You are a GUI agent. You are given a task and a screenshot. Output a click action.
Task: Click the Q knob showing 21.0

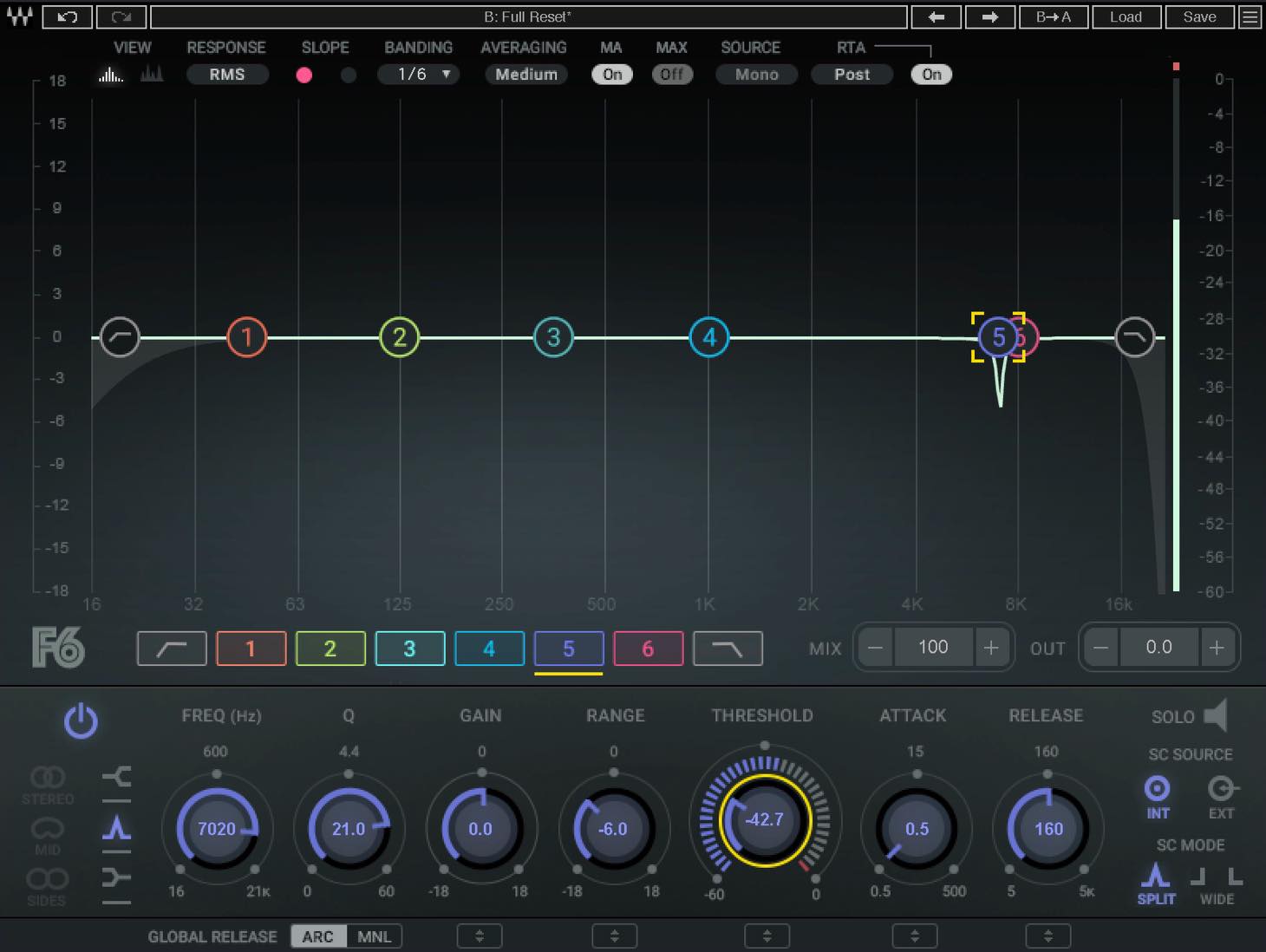coord(349,829)
